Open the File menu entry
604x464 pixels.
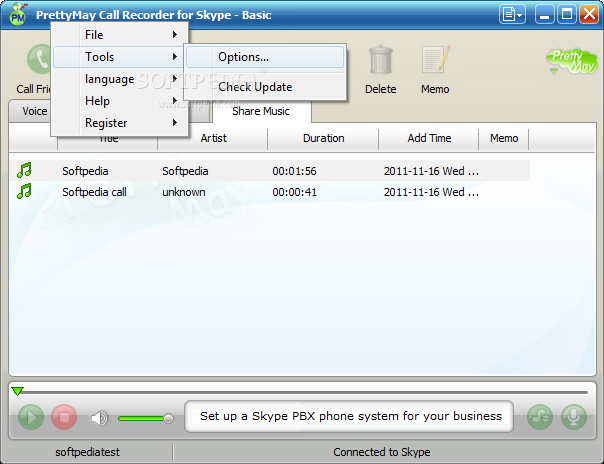(119, 35)
